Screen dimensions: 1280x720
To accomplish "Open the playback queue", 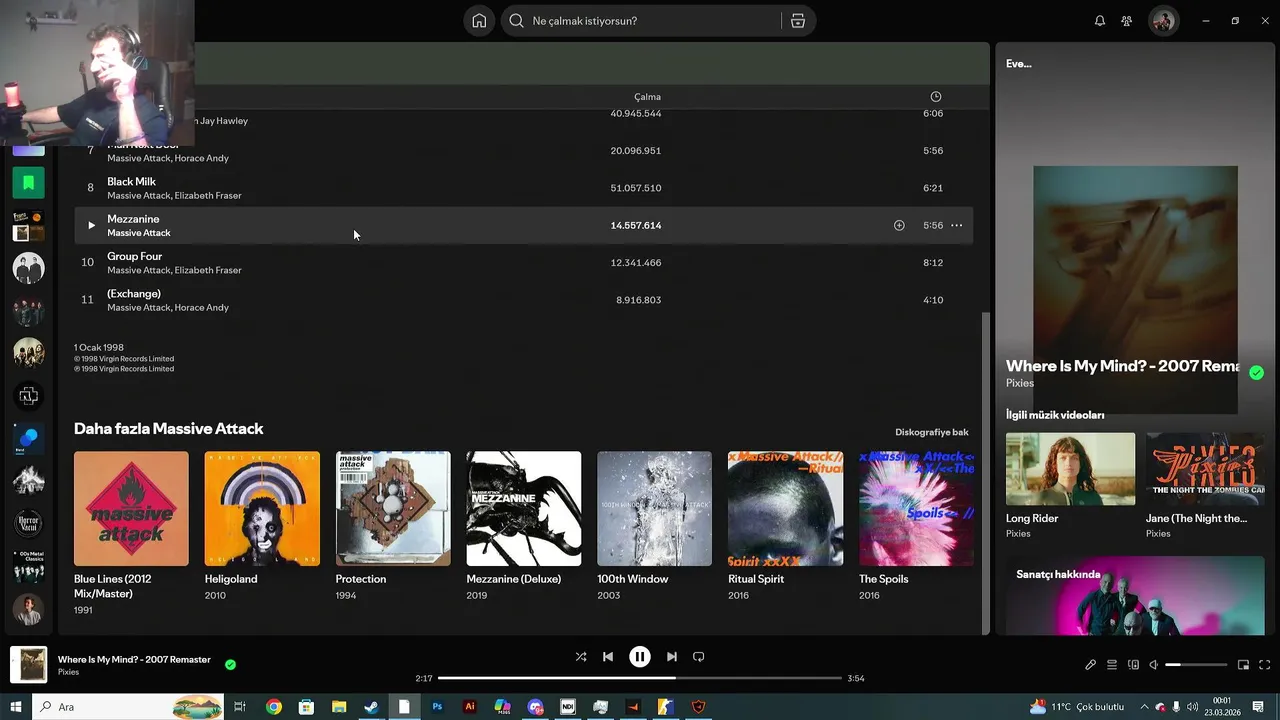I will coord(1112,665).
